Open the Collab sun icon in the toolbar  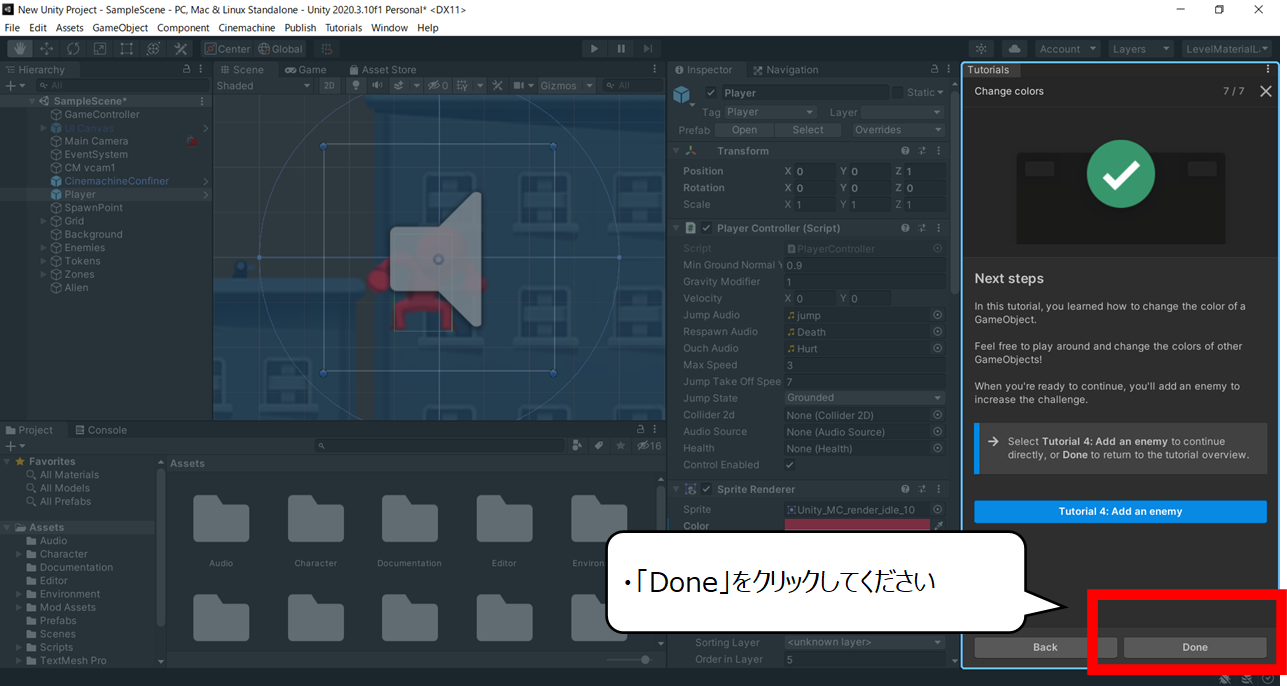[x=981, y=48]
